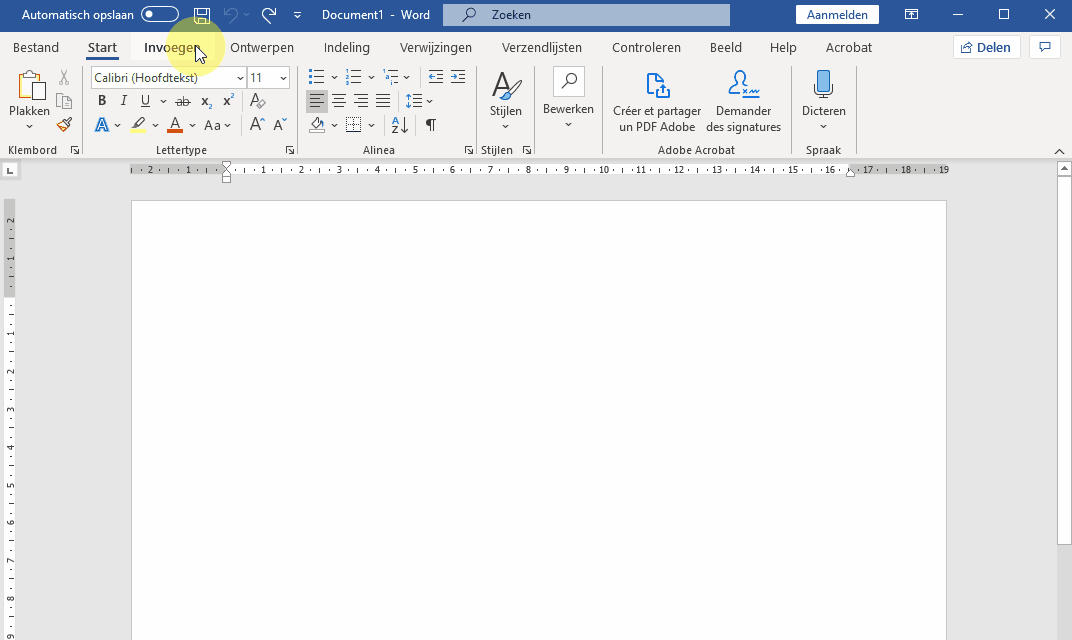The width and height of the screenshot is (1072, 640).
Task: Open the Verzendlijsten tab
Action: 541,47
